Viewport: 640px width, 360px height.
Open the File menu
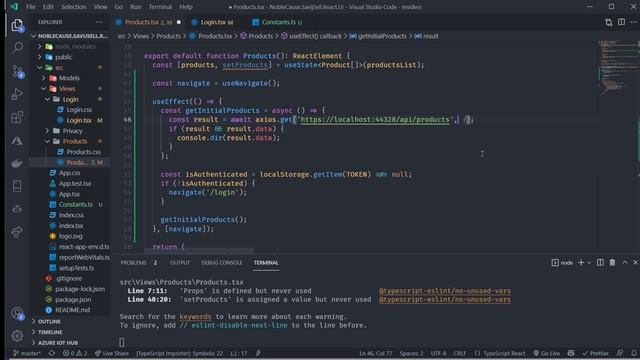(31, 7)
